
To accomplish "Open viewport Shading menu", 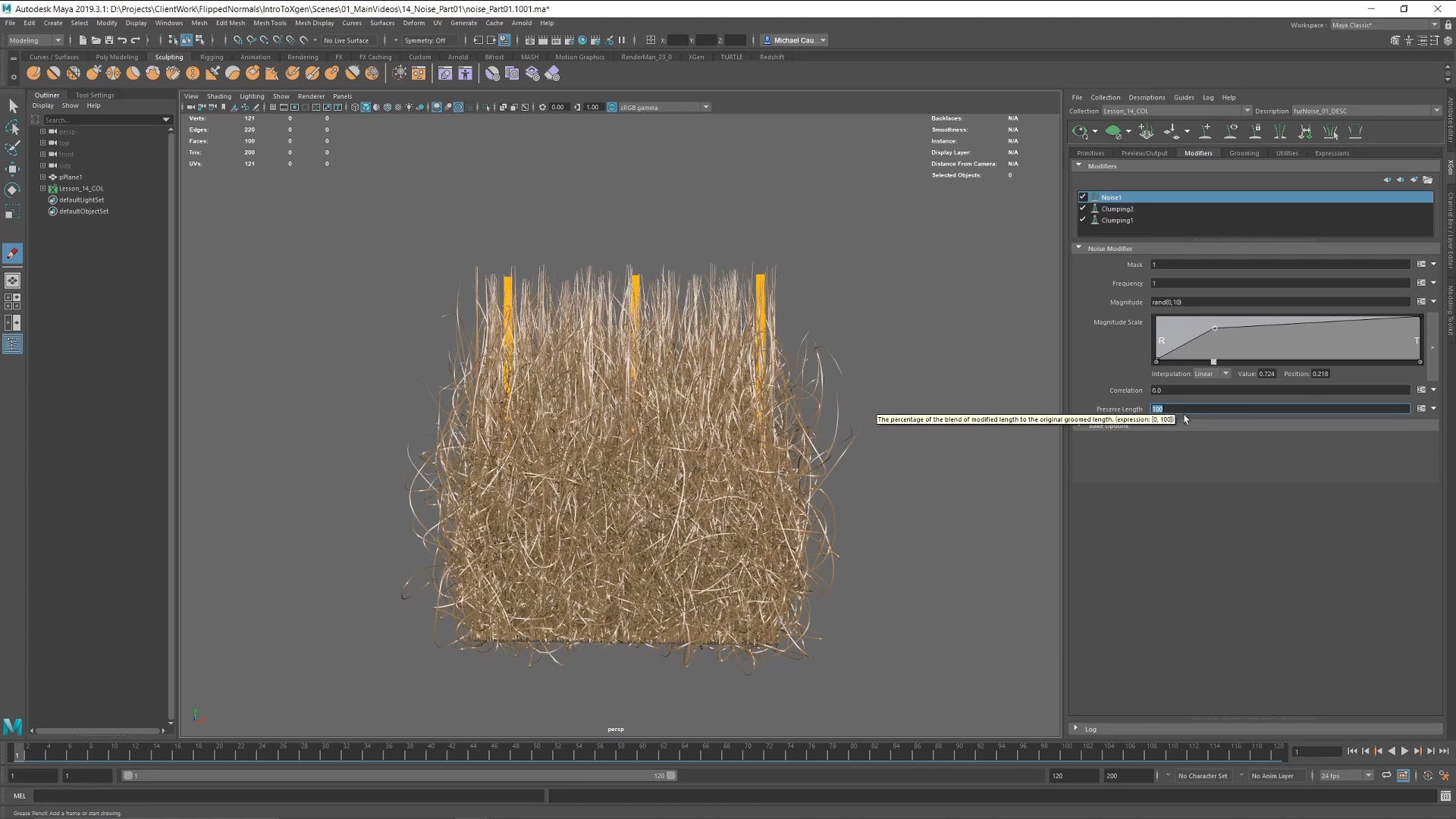I will pos(218,96).
